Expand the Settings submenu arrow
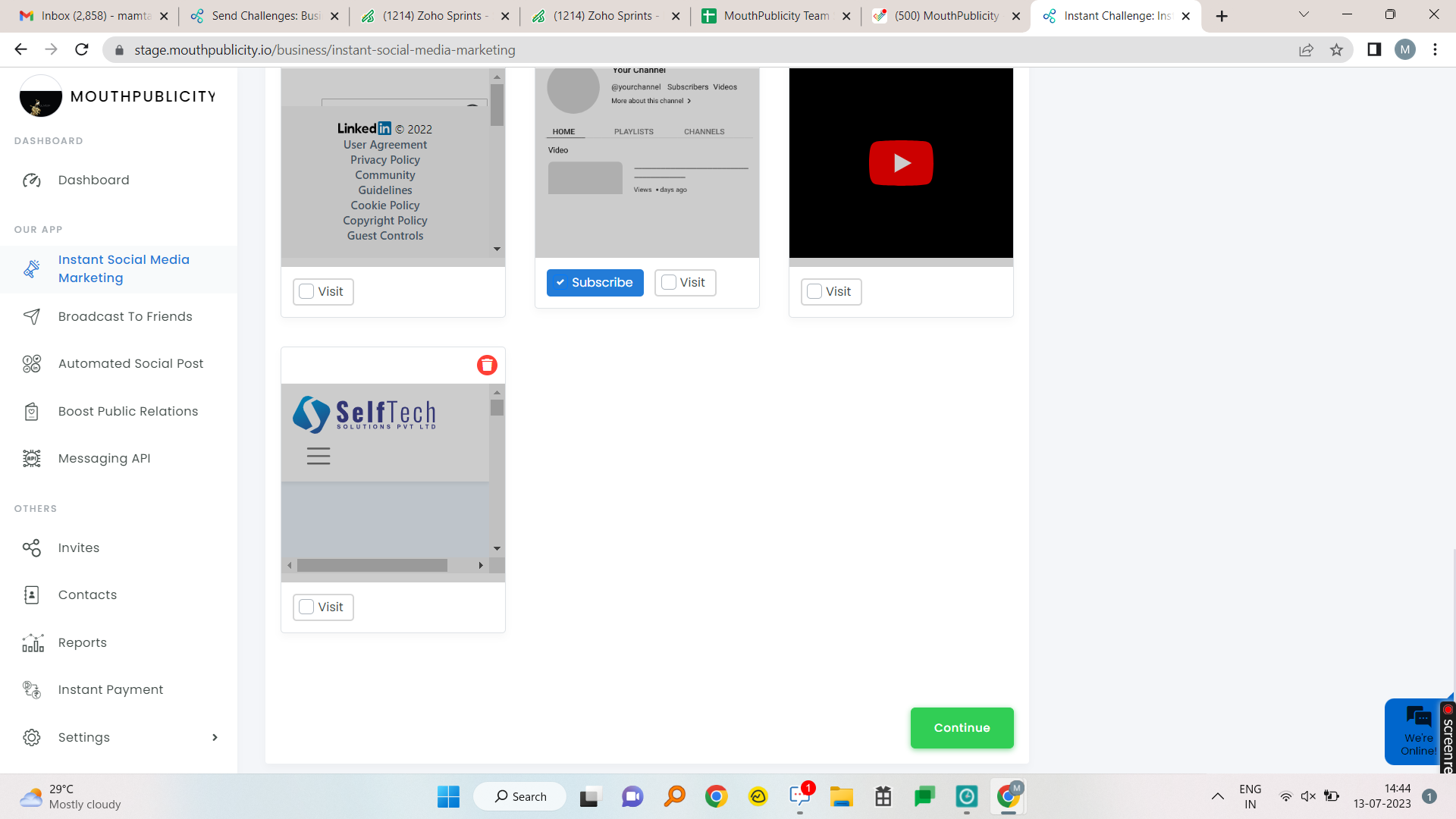Viewport: 1456px width, 819px height. coord(215,737)
